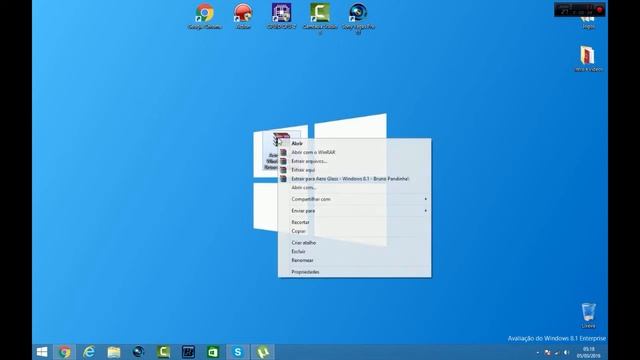Click the action center flag tray icon
This screenshot has width=640, height=360.
tap(548, 352)
